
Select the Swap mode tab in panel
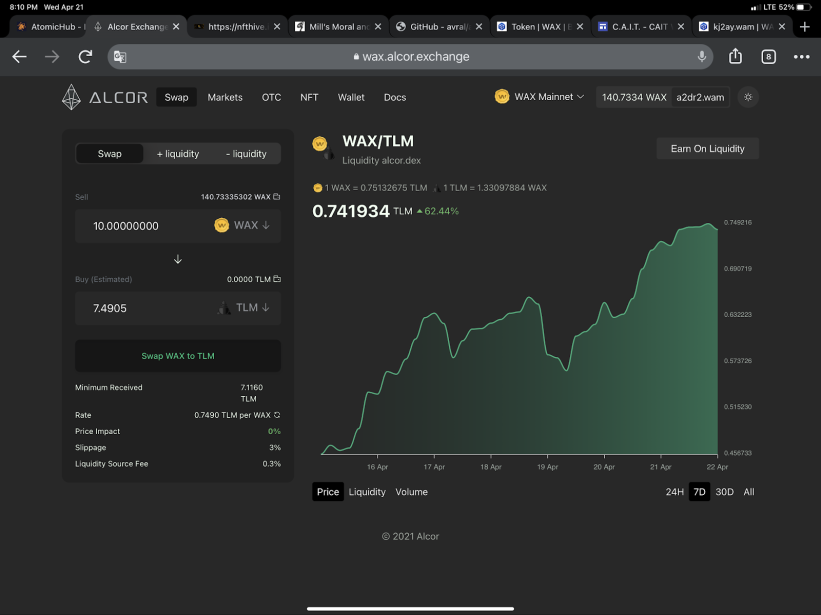tap(109, 154)
